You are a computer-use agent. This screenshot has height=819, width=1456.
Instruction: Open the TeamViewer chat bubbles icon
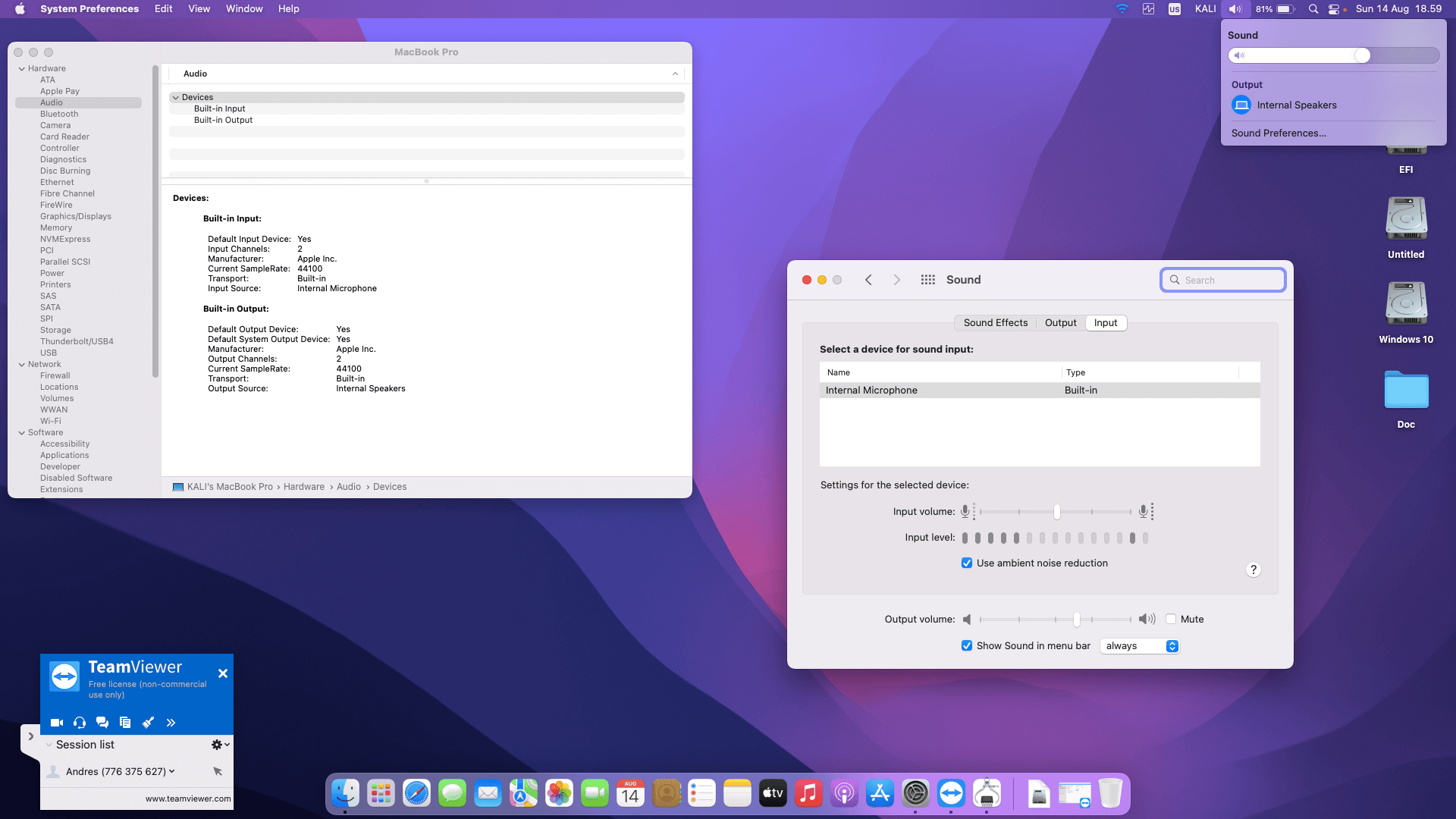[102, 723]
